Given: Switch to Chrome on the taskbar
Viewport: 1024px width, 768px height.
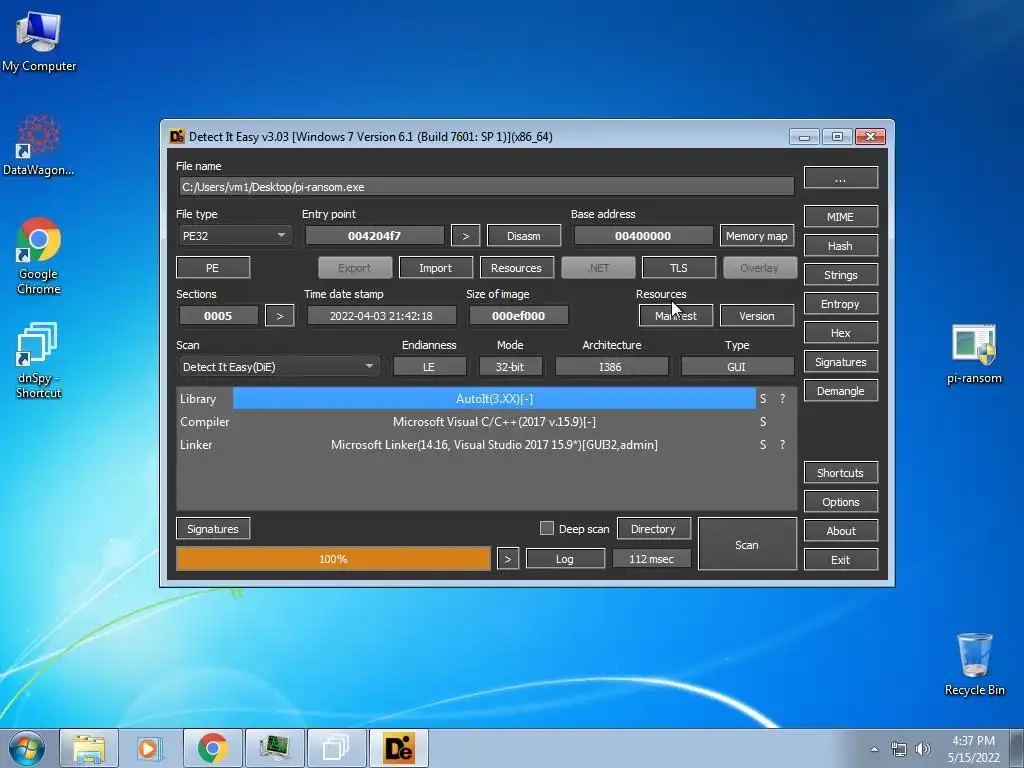Looking at the screenshot, I should point(212,748).
